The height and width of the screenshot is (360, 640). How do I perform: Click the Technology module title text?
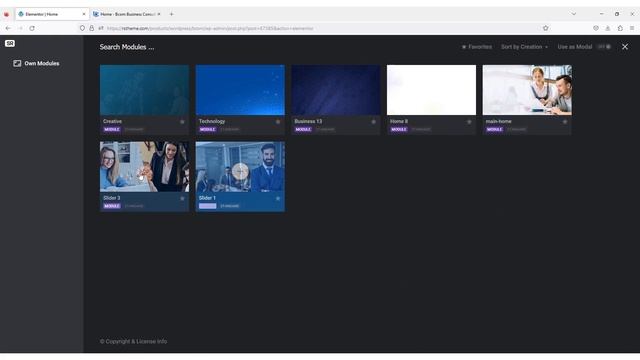pyautogui.click(x=212, y=121)
